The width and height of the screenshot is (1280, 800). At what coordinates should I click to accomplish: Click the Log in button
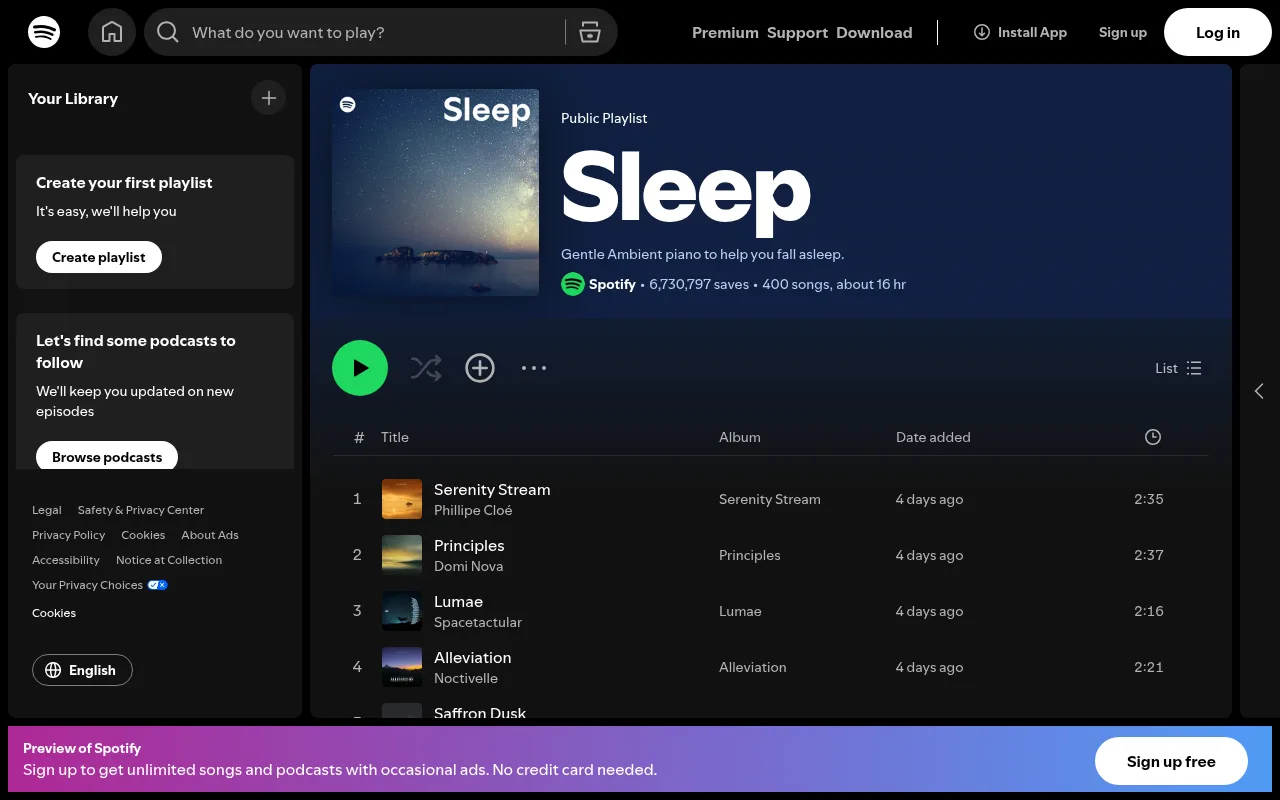1218,32
